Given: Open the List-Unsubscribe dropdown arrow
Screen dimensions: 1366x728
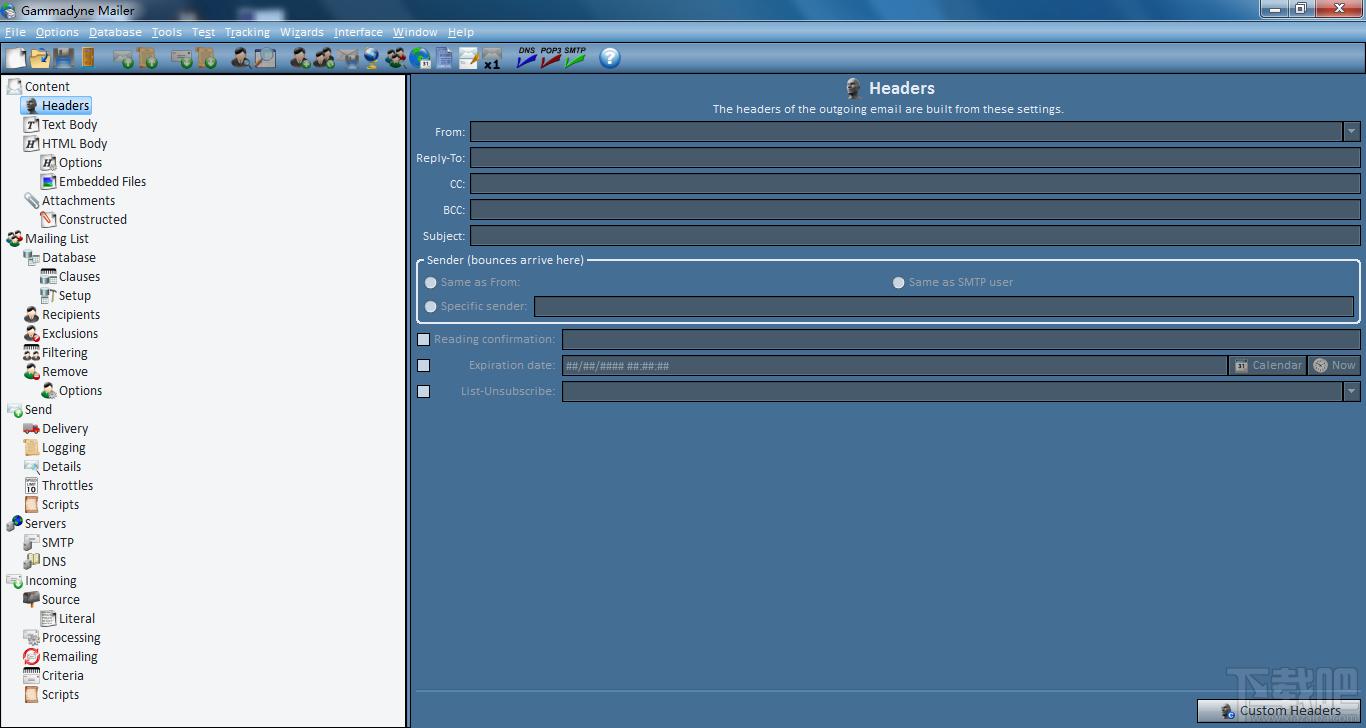Looking at the screenshot, I should [1352, 391].
